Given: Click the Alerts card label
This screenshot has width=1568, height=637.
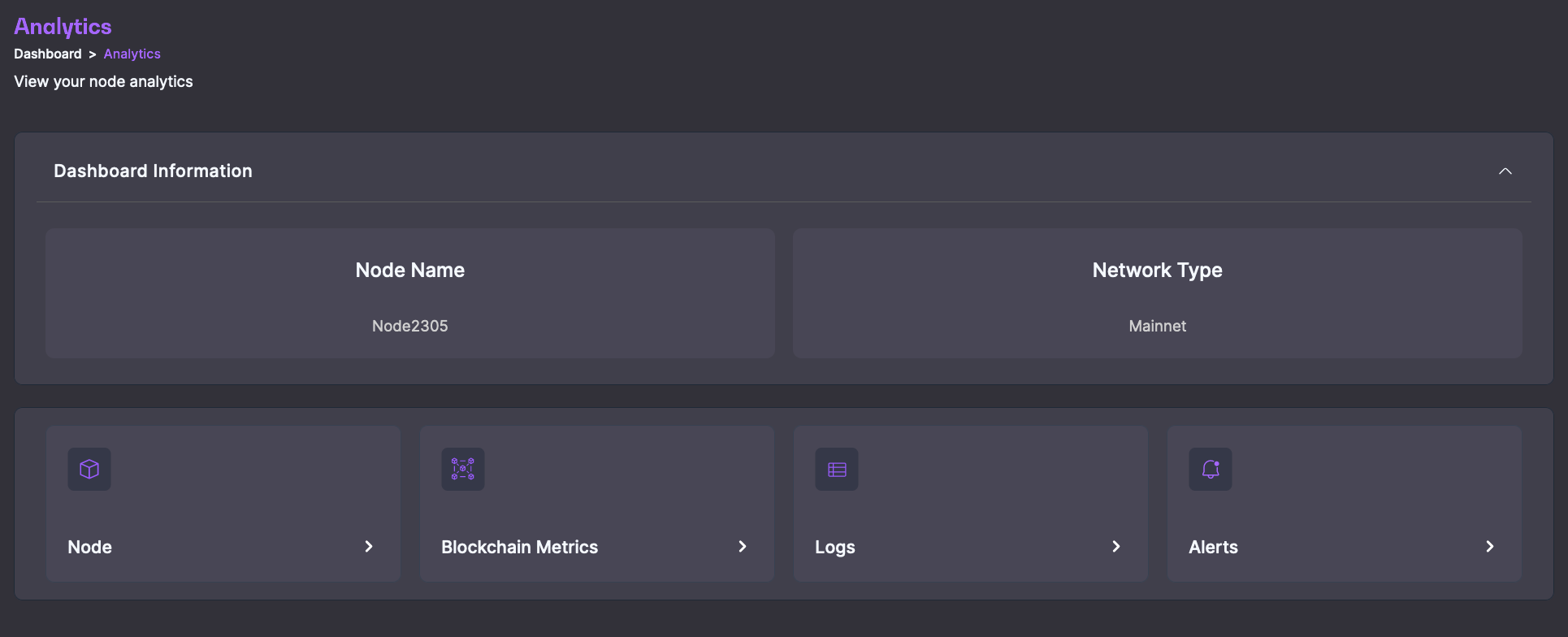Looking at the screenshot, I should pos(1213,547).
